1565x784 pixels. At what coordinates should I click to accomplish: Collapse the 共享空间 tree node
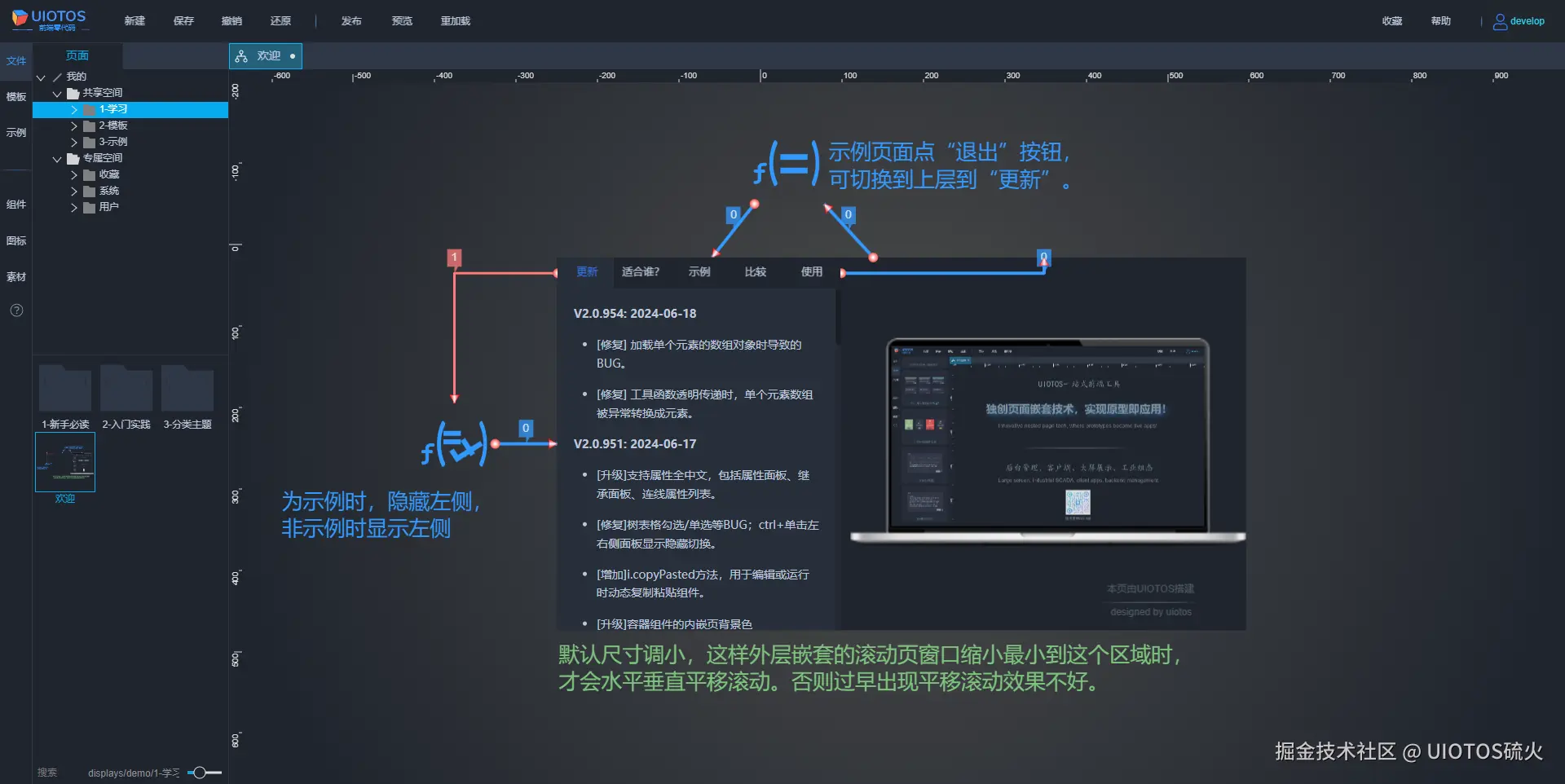pyautogui.click(x=57, y=93)
